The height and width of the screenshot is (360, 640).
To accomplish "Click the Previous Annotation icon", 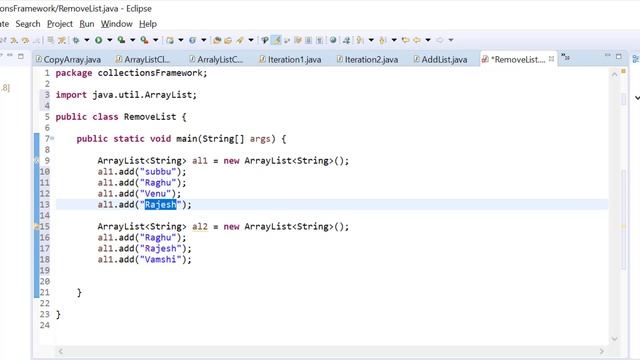I will 382,40.
